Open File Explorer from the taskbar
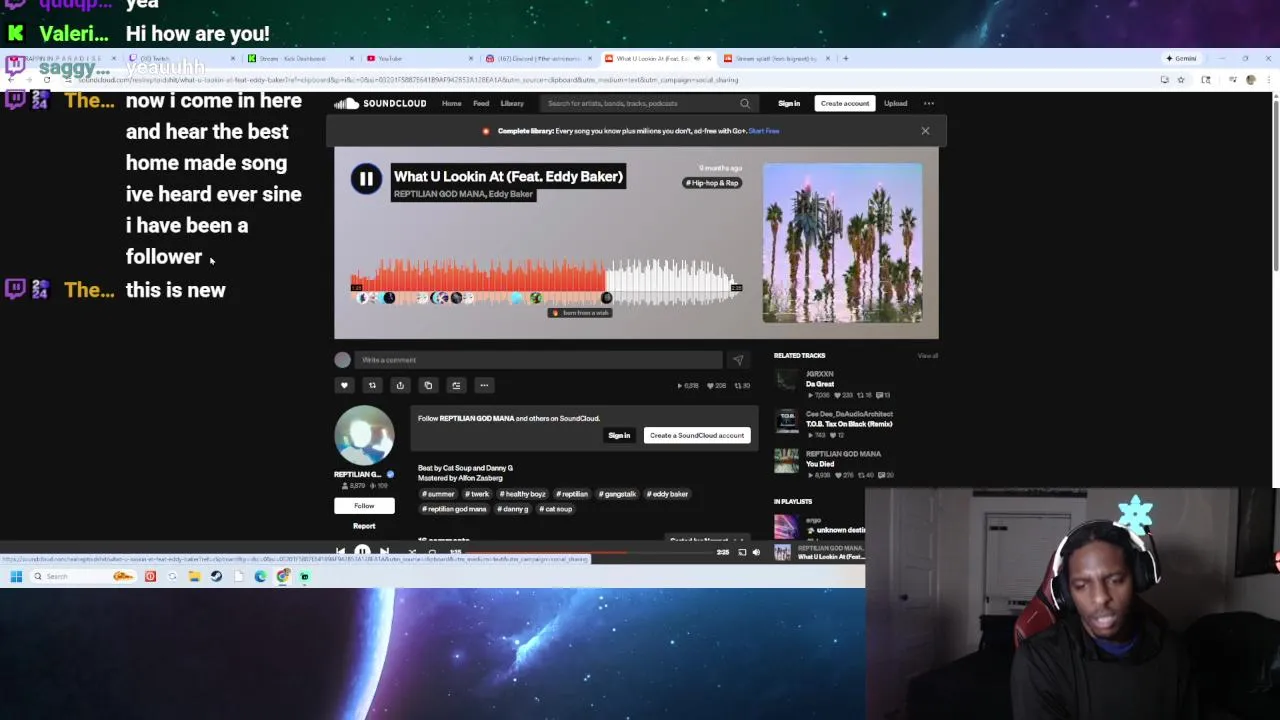The image size is (1280, 720). pyautogui.click(x=194, y=576)
